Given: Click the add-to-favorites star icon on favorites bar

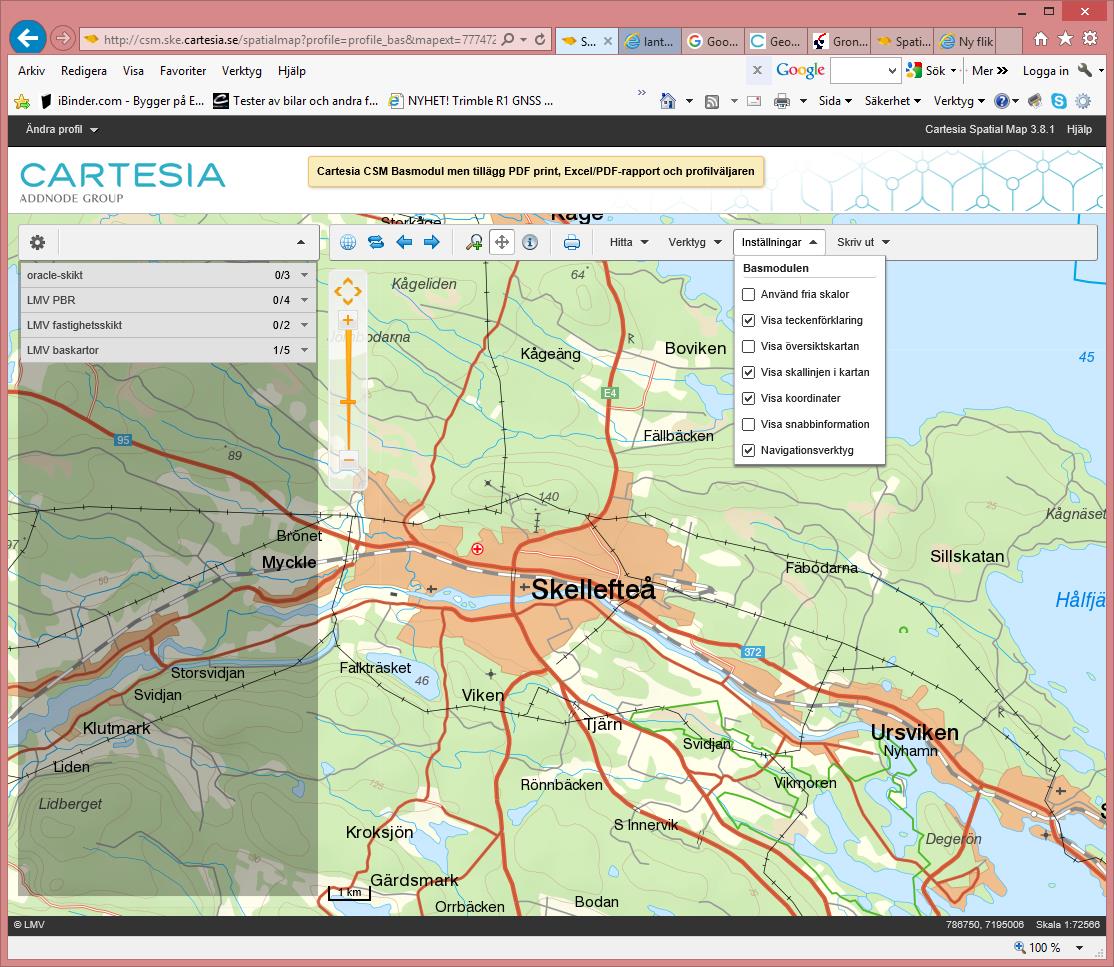Looking at the screenshot, I should click(22, 101).
